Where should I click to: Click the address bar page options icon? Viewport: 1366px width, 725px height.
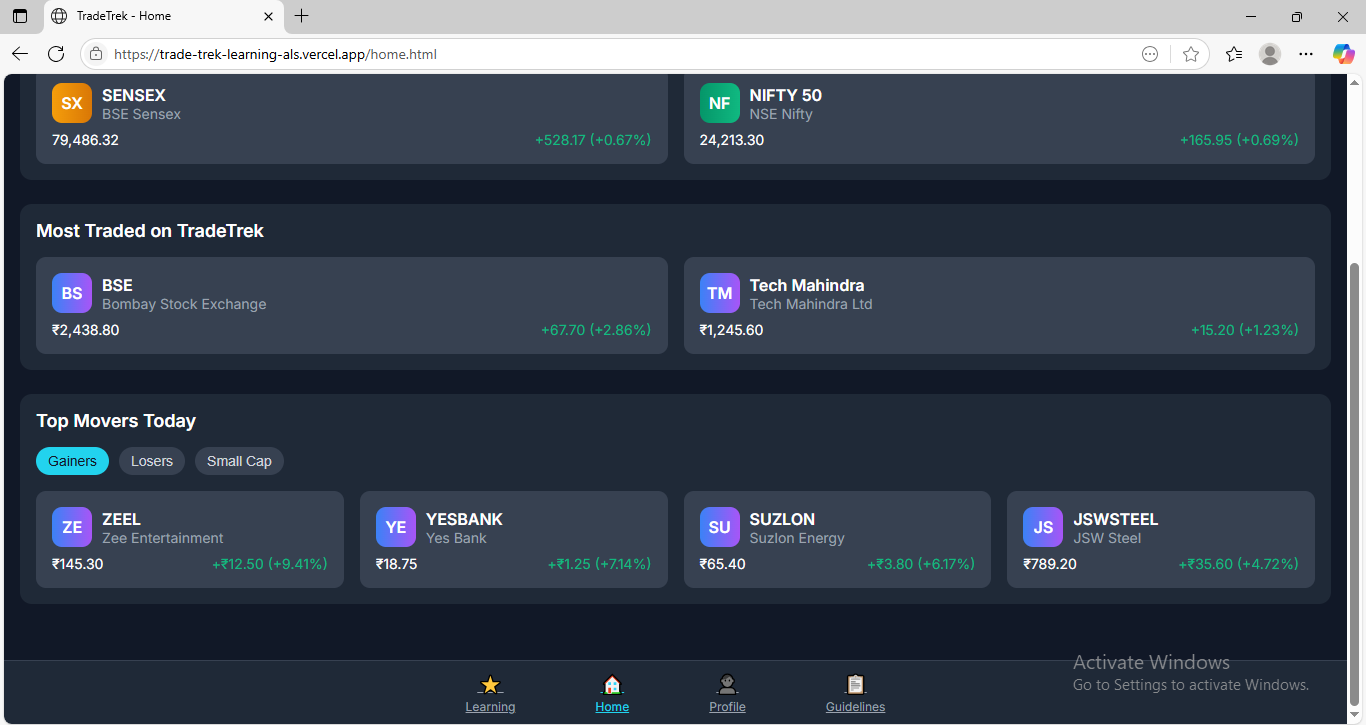tap(1150, 54)
